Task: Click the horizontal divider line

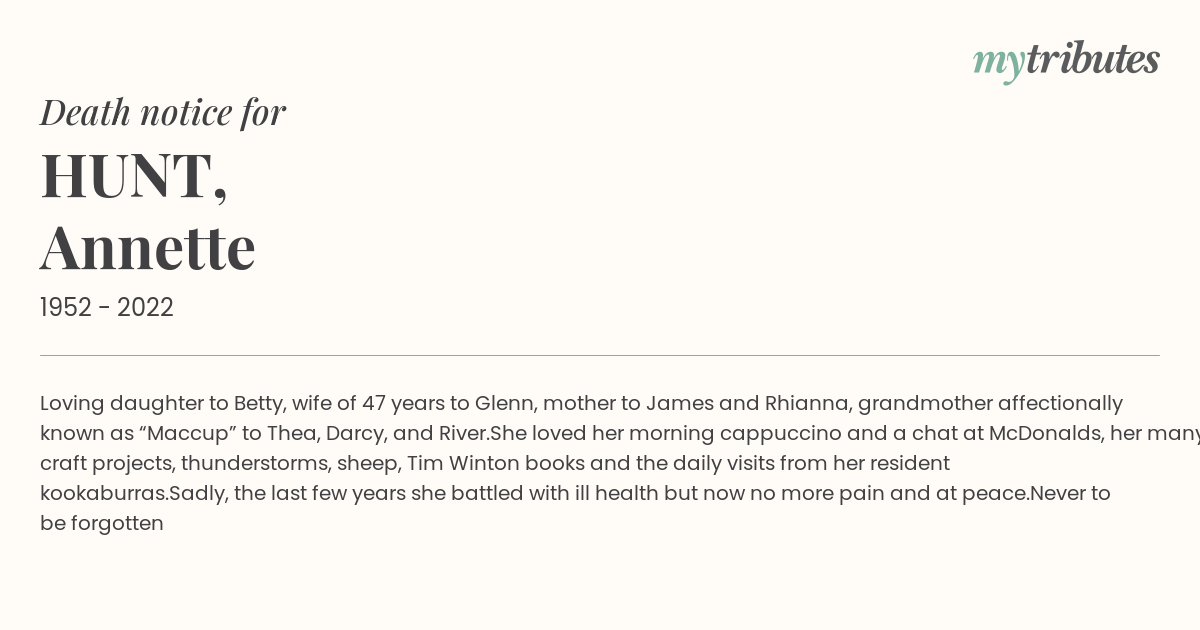Action: pyautogui.click(x=600, y=355)
